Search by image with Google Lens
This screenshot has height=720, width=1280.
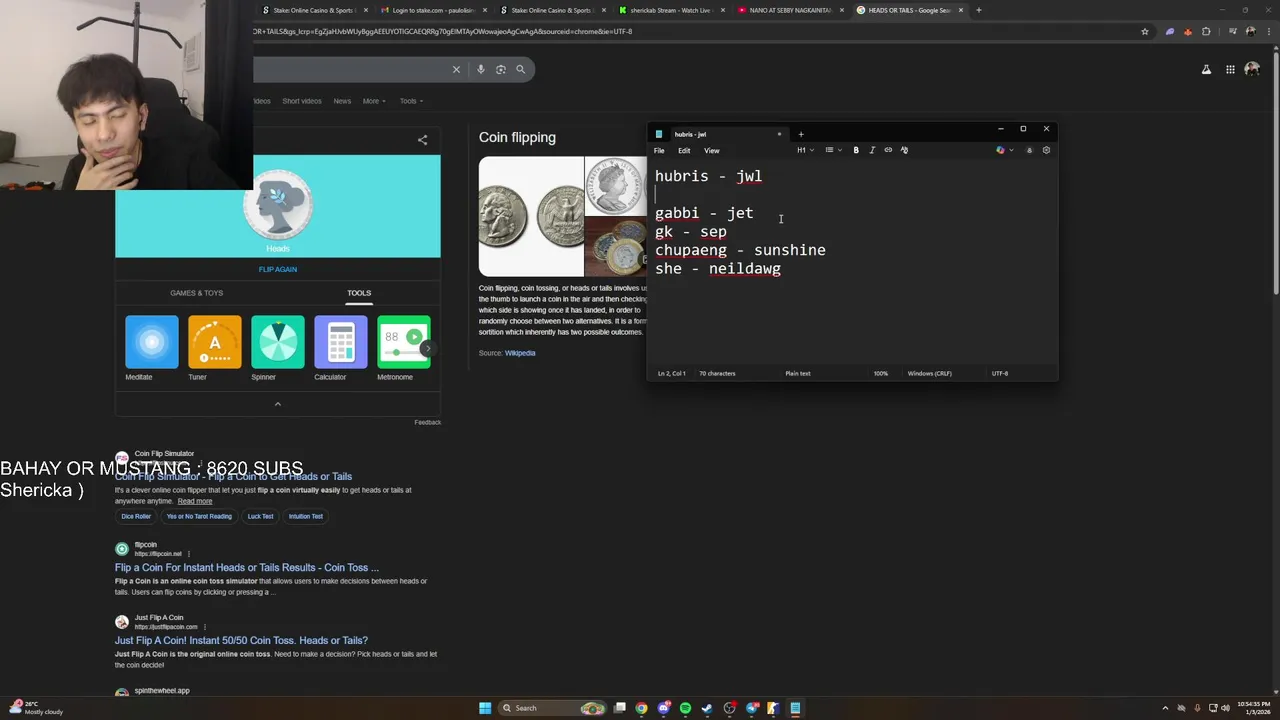(x=501, y=69)
